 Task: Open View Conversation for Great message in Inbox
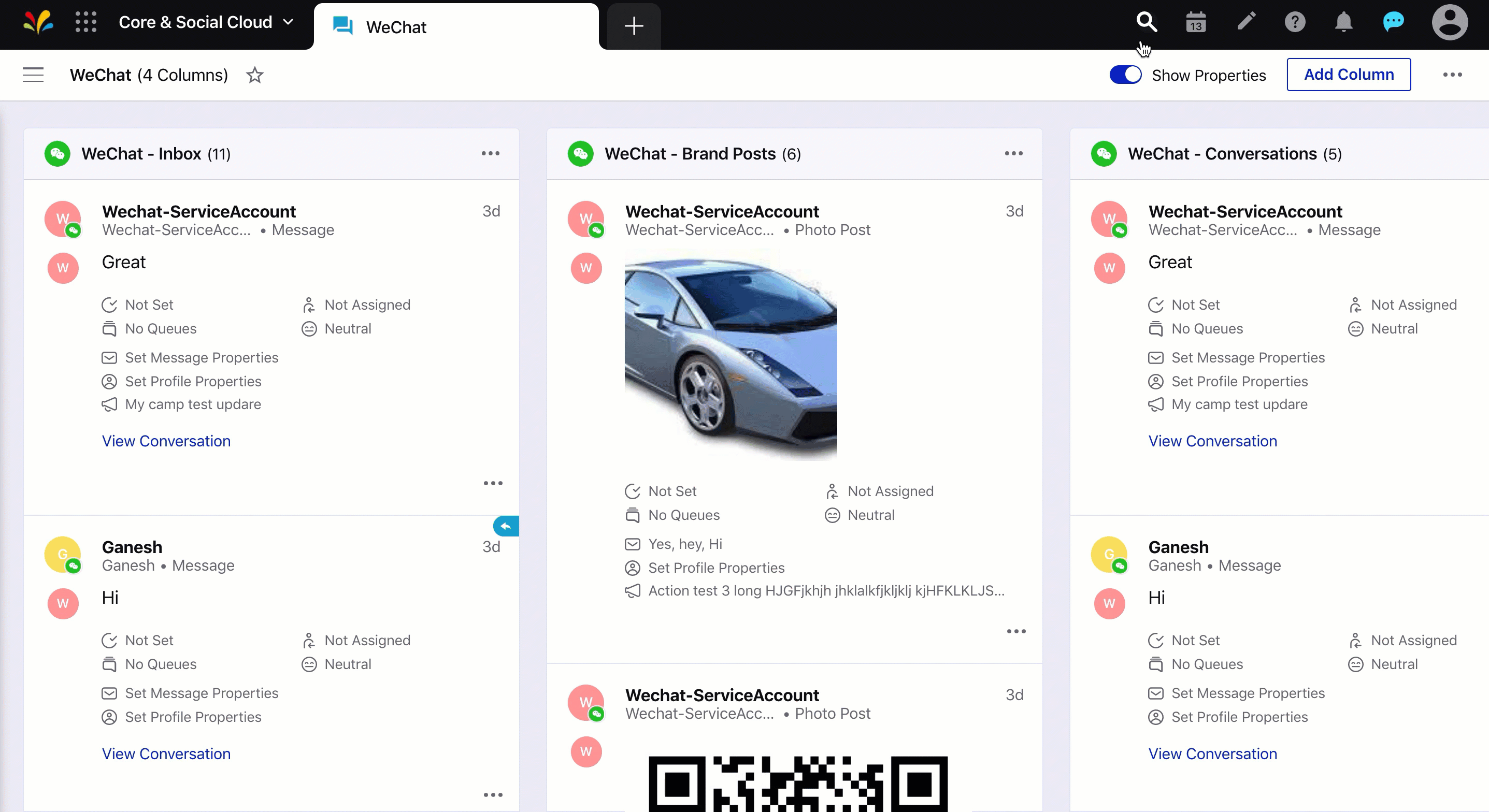pos(166,441)
